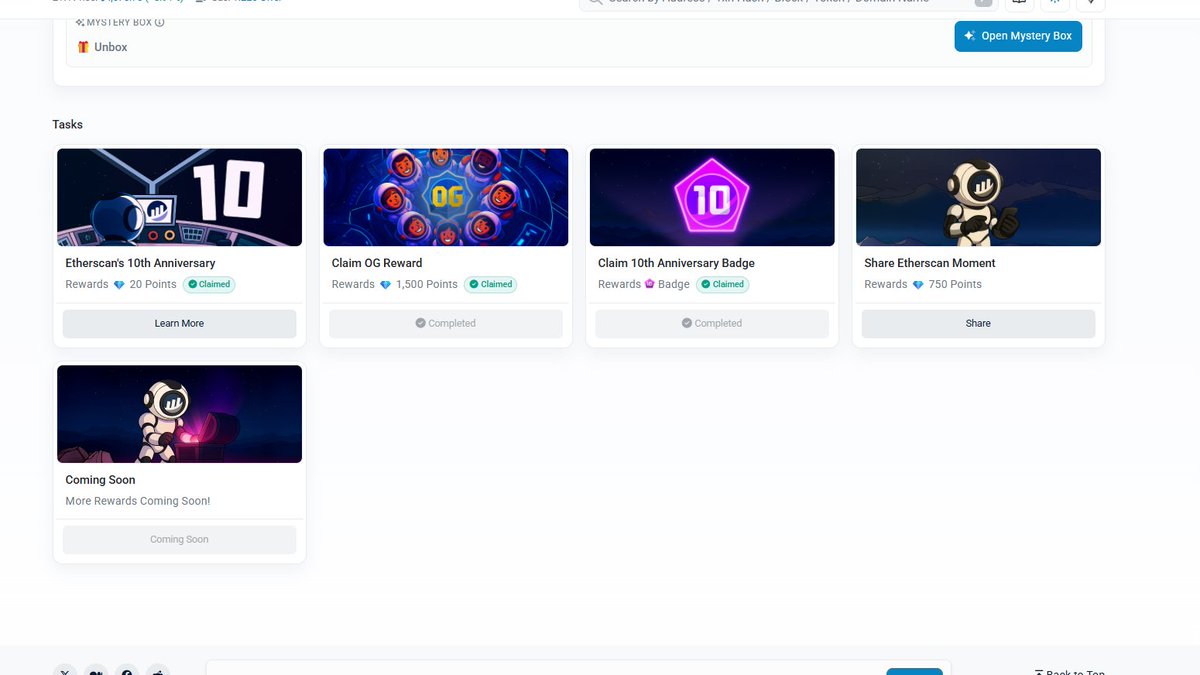Click the 20 Points reward text
1200x675 pixels.
pyautogui.click(x=153, y=284)
